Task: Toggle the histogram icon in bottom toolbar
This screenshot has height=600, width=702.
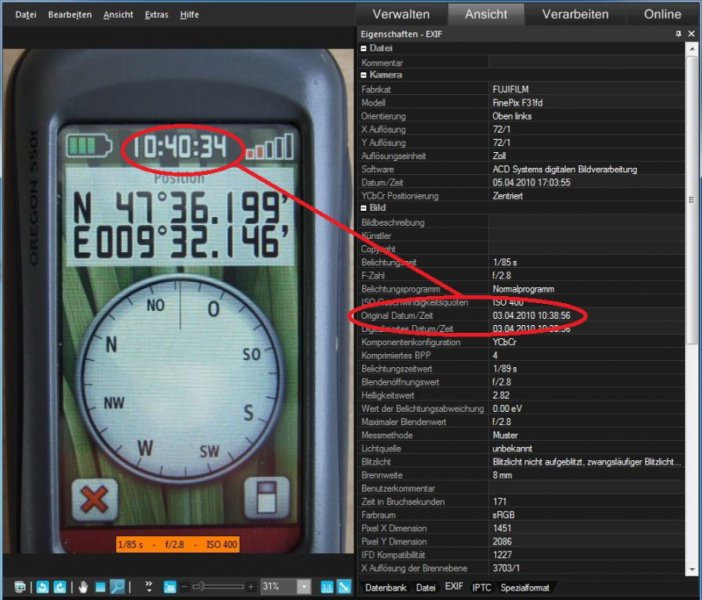Action: pyautogui.click(x=327, y=587)
